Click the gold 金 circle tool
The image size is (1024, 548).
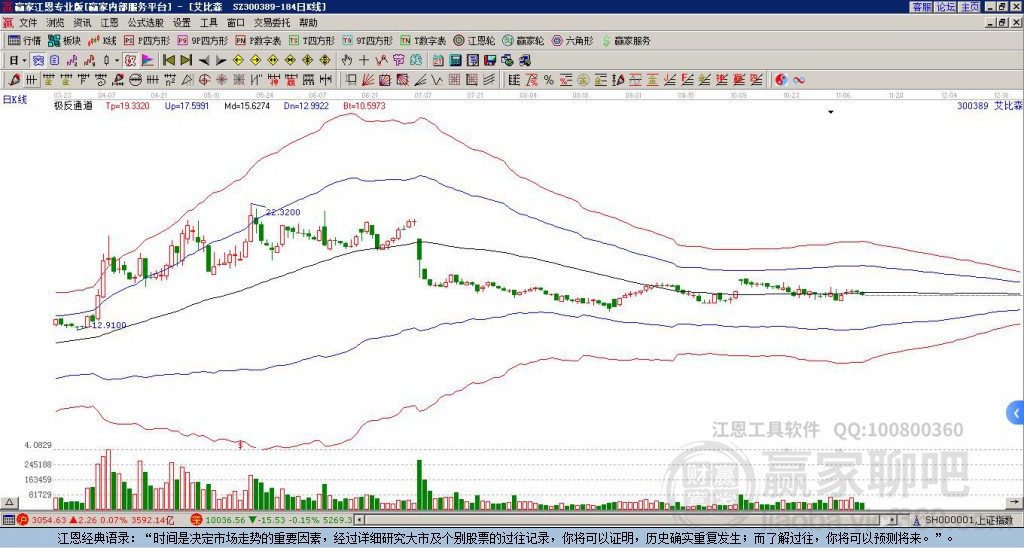tap(583, 80)
